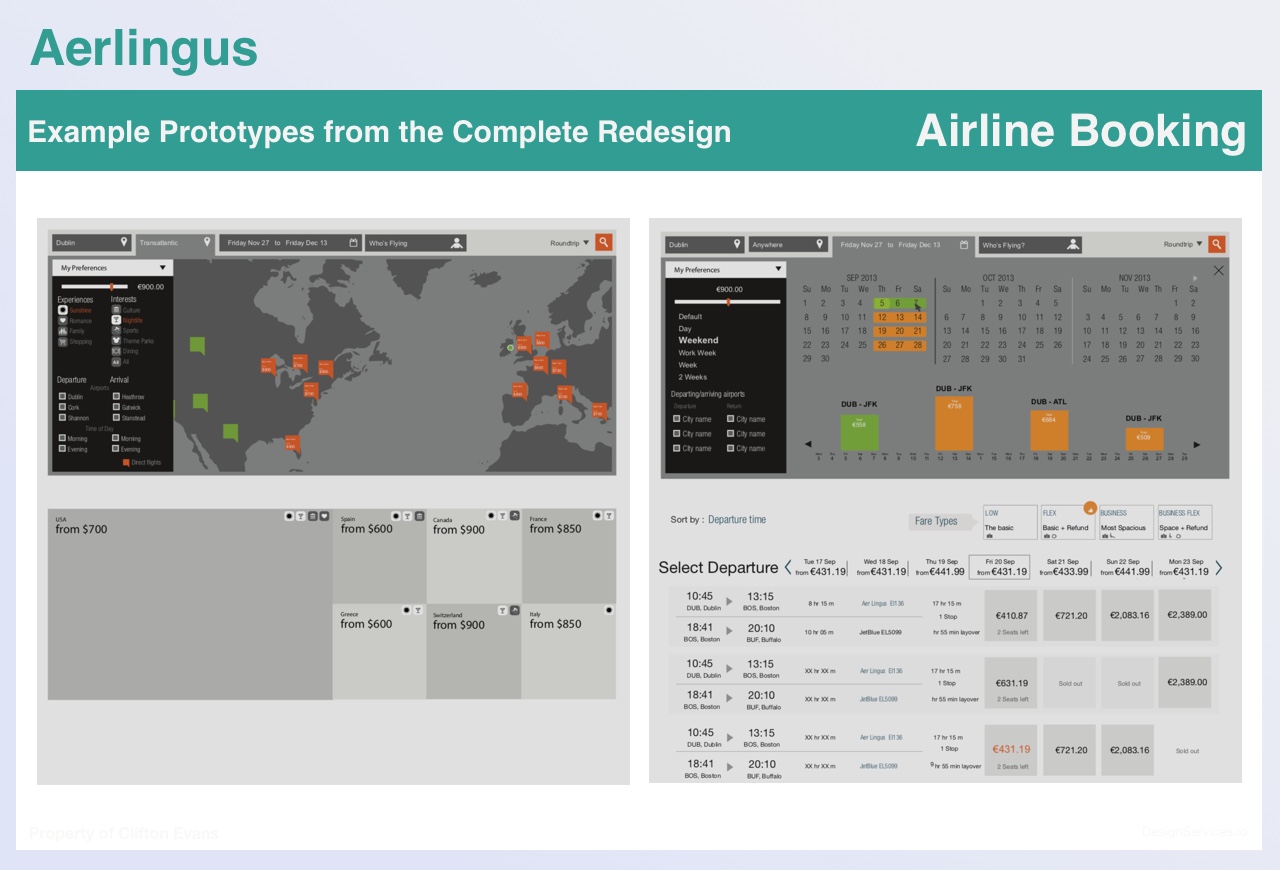This screenshot has height=870, width=1280.
Task: Open Roundtrip dropdown in calendar prototype
Action: (x=1183, y=244)
